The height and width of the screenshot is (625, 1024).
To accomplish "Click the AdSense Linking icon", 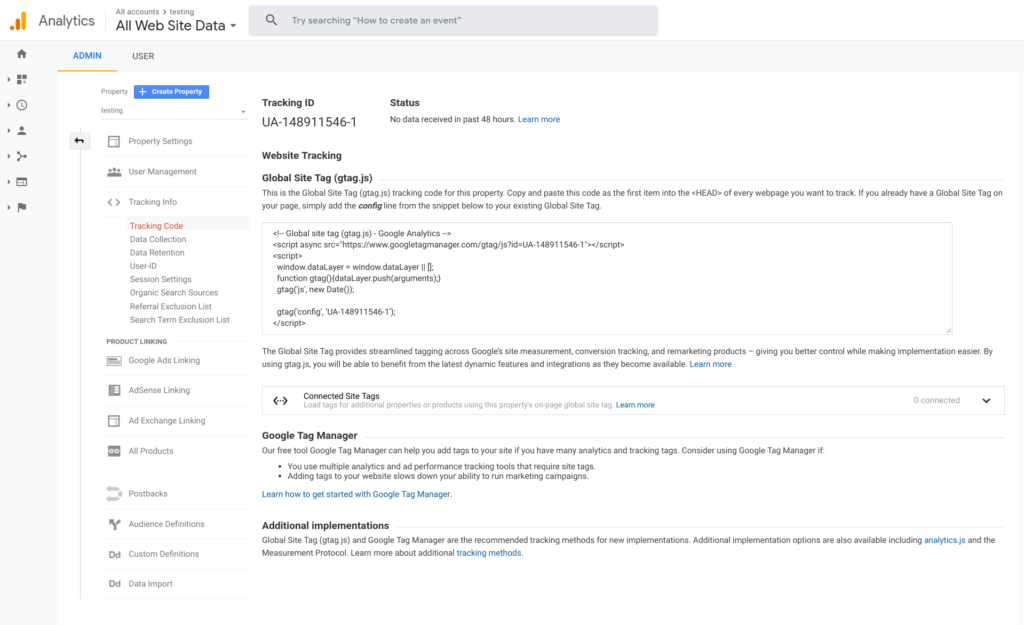I will 114,391.
